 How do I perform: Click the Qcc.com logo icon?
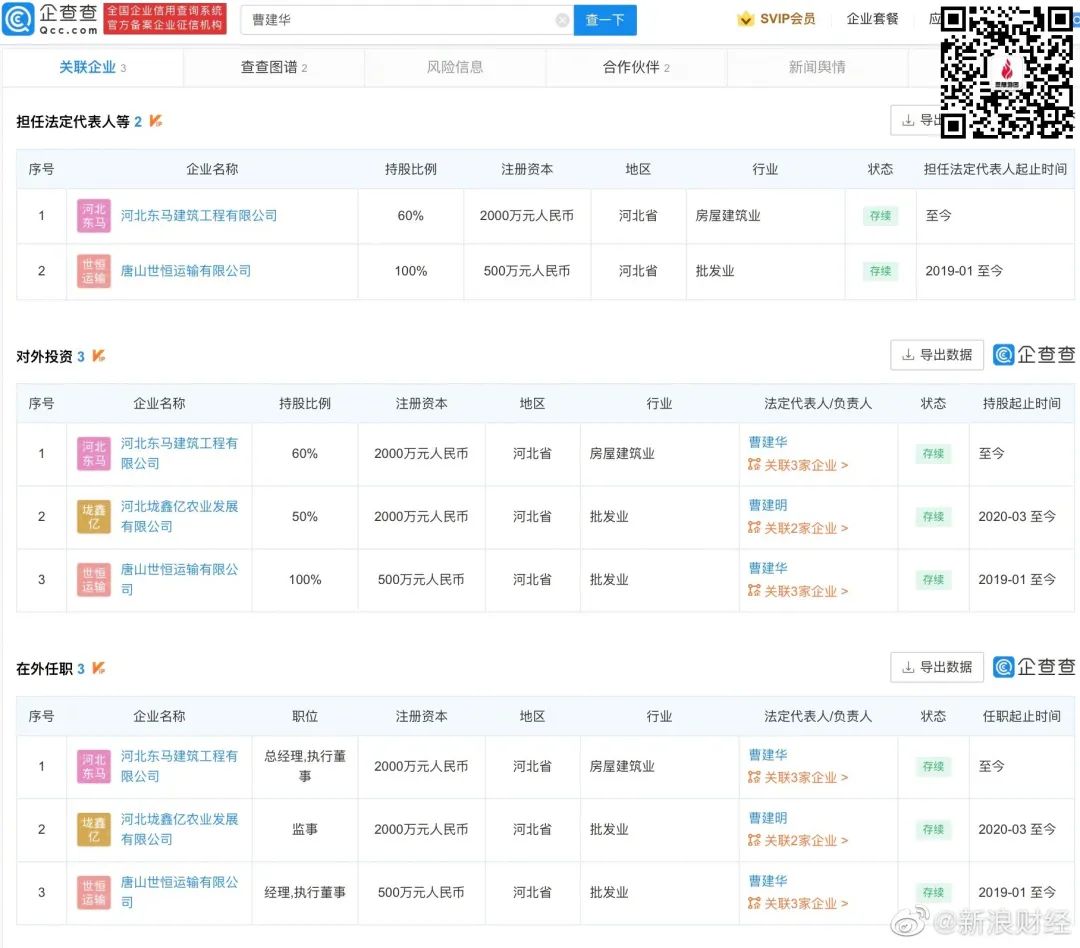tap(18, 19)
